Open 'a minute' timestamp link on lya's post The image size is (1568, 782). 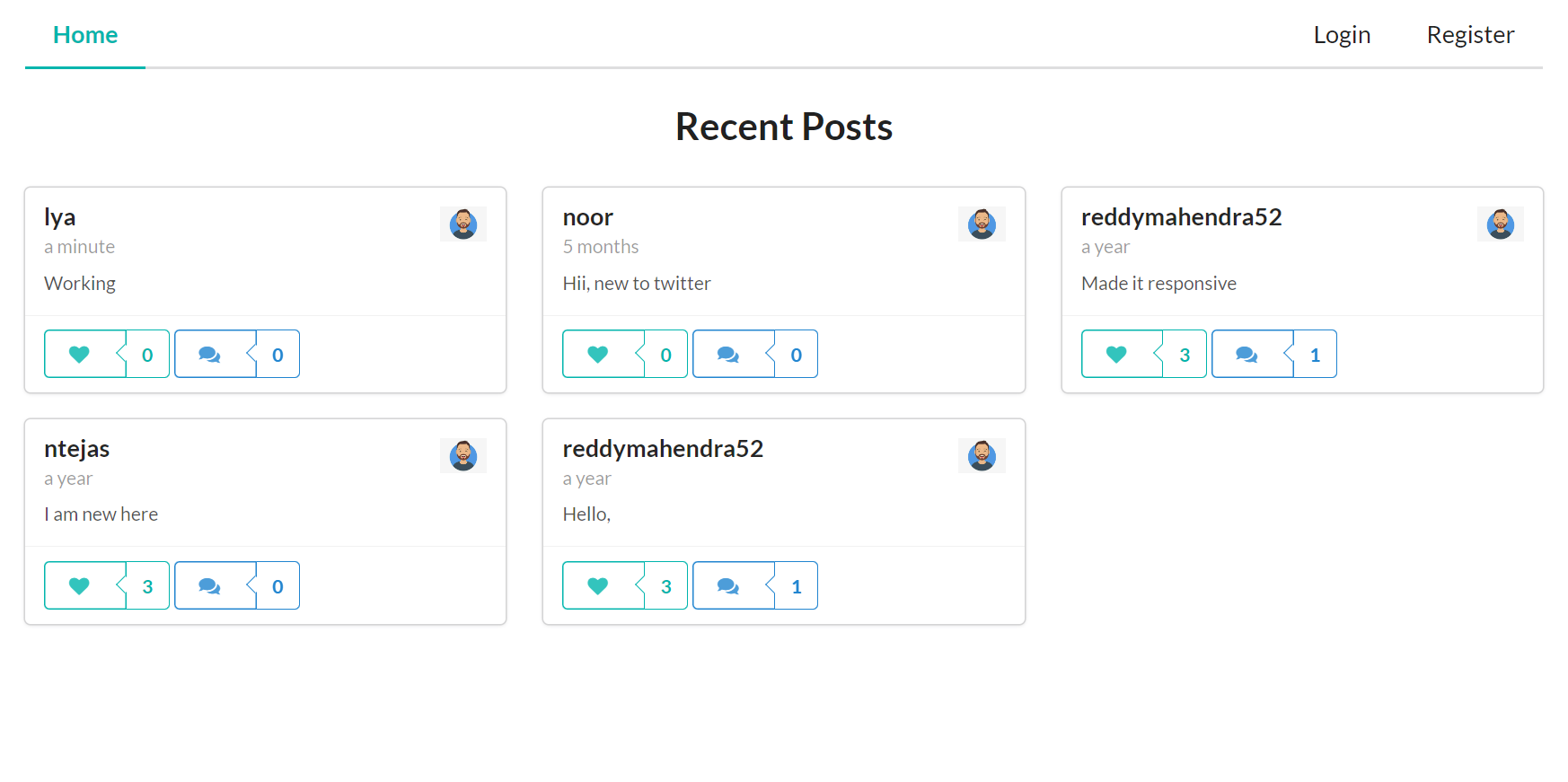pos(79,247)
